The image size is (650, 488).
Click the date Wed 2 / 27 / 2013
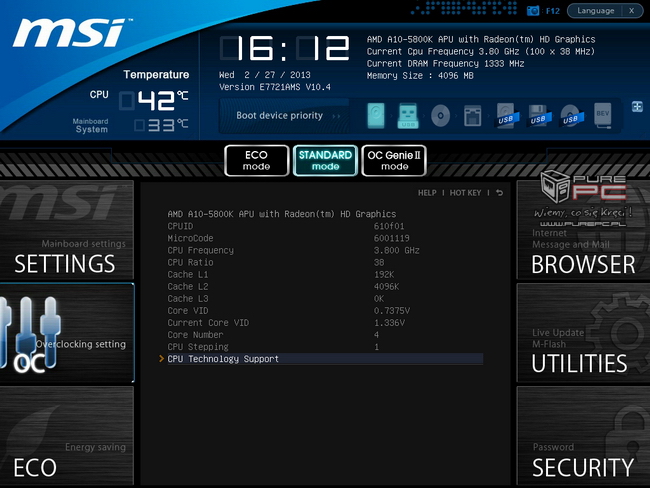coord(264,75)
